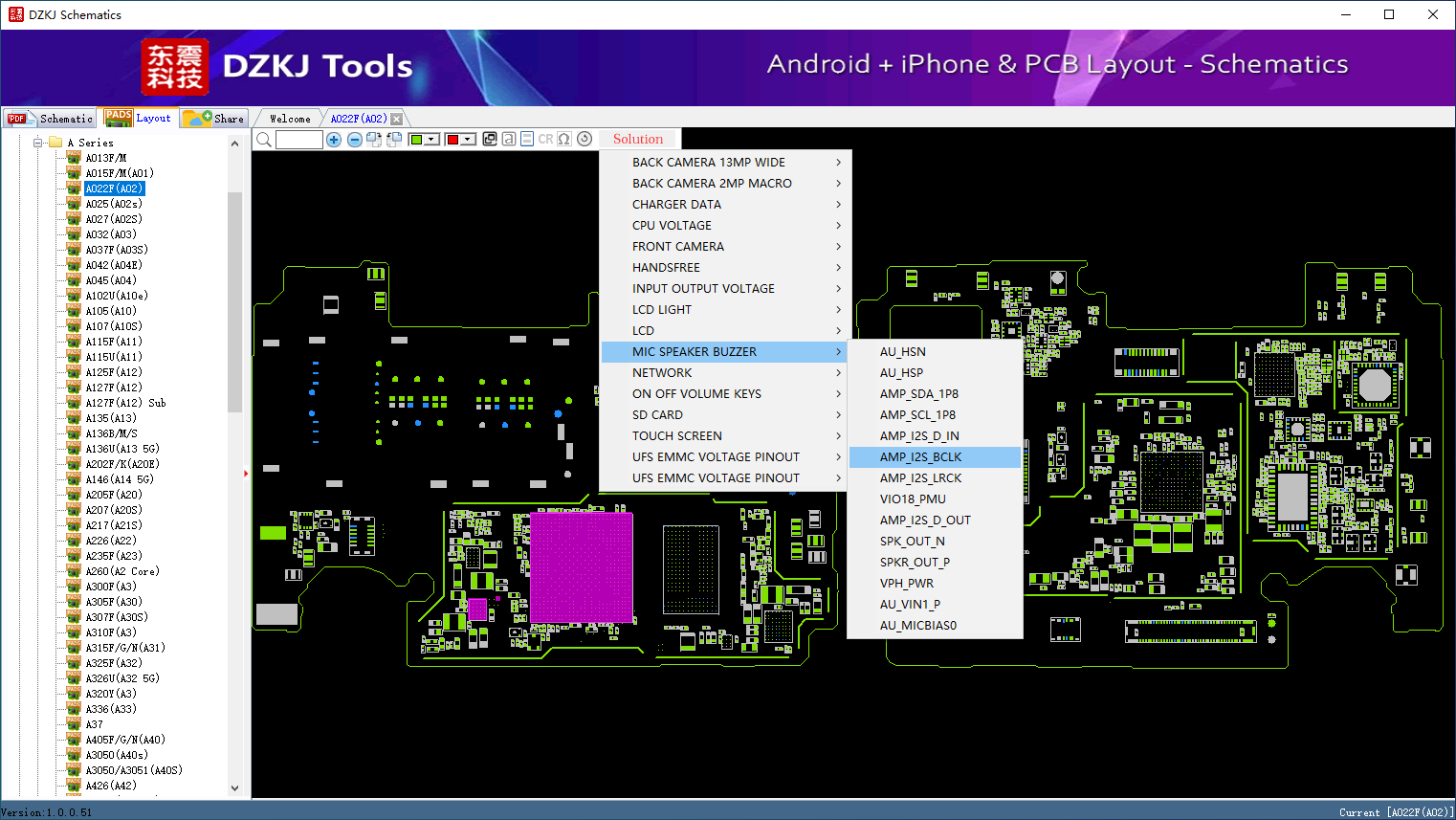Select VPH_PWR signal entry
This screenshot has width=1456, height=820.
click(936, 584)
